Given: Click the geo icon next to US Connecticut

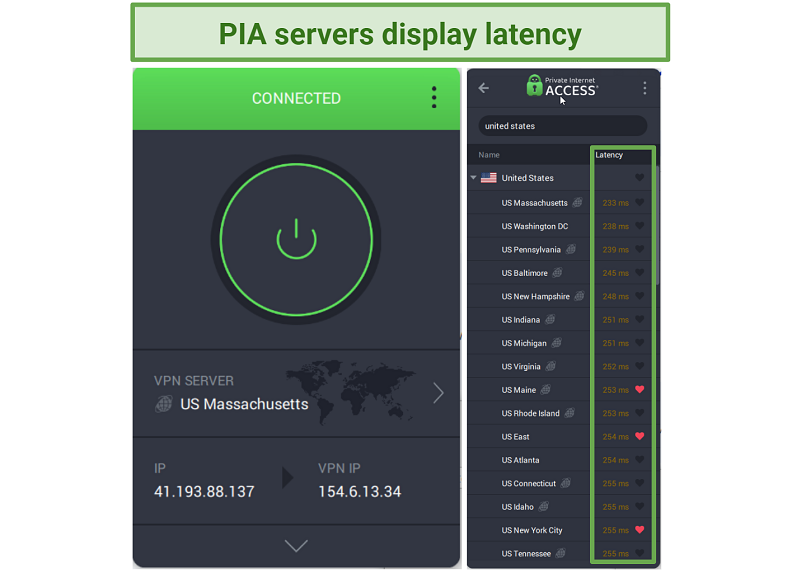Looking at the screenshot, I should 565,483.
